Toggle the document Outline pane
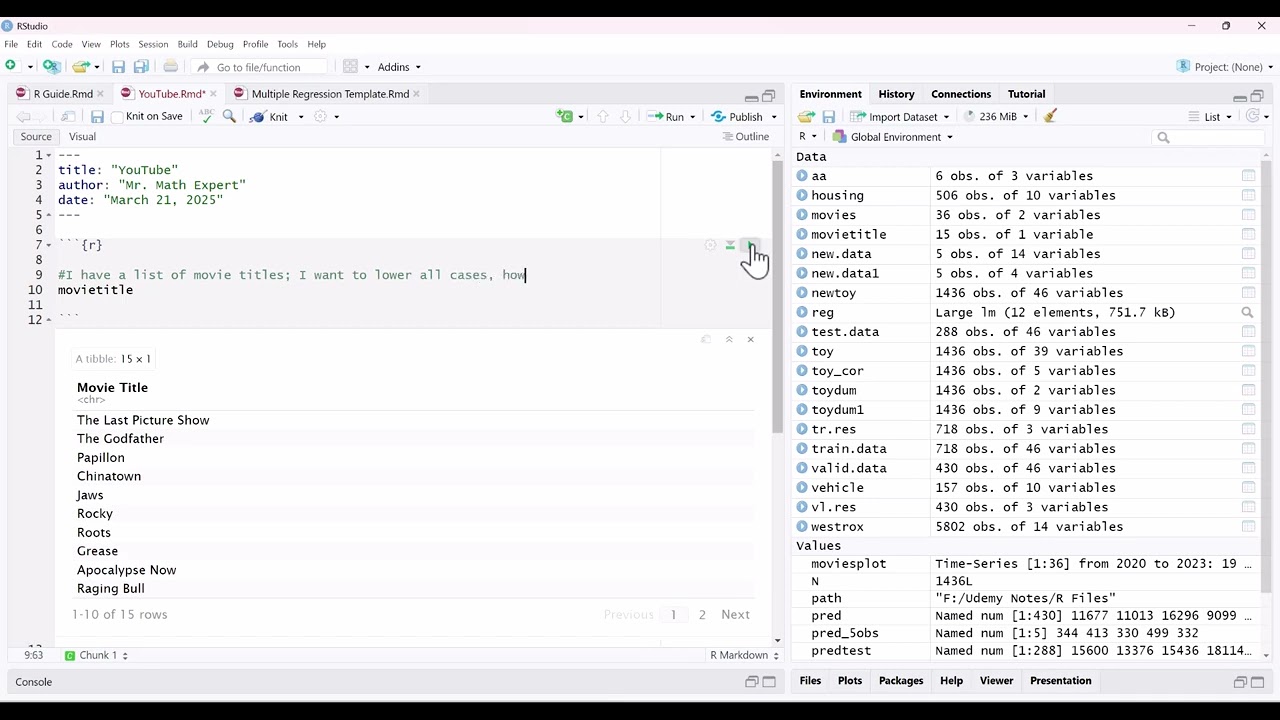The image size is (1280, 720). point(746,137)
